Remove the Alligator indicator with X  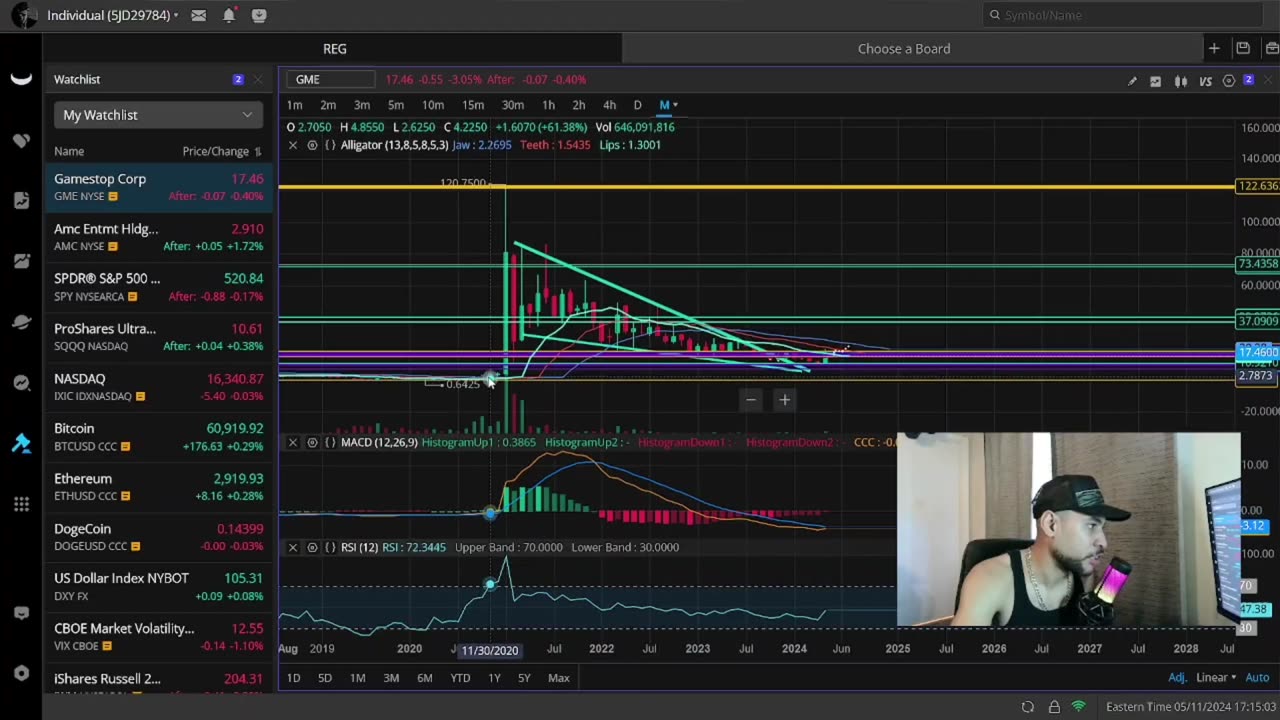(292, 145)
